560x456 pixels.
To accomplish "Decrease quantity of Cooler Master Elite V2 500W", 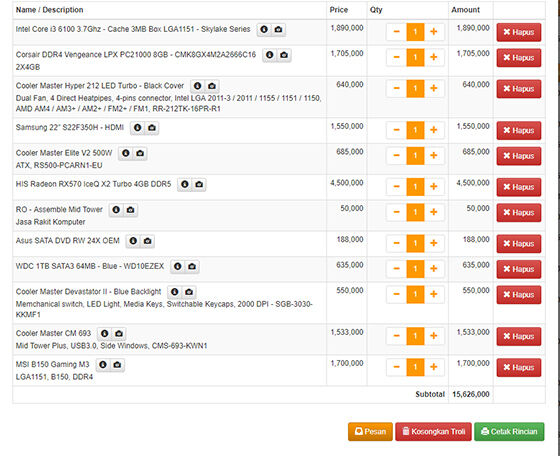I will [x=396, y=155].
